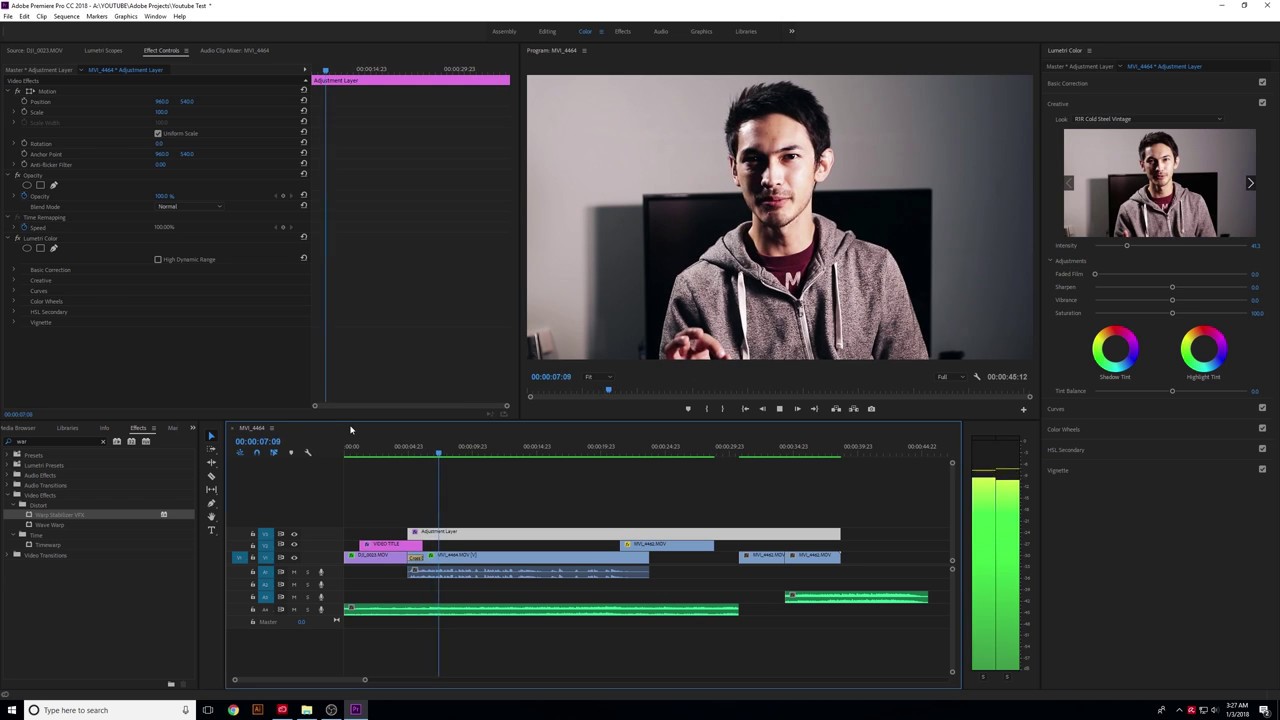Click Go to In point button
Image resolution: width=1280 pixels, height=720 pixels.
(x=745, y=409)
